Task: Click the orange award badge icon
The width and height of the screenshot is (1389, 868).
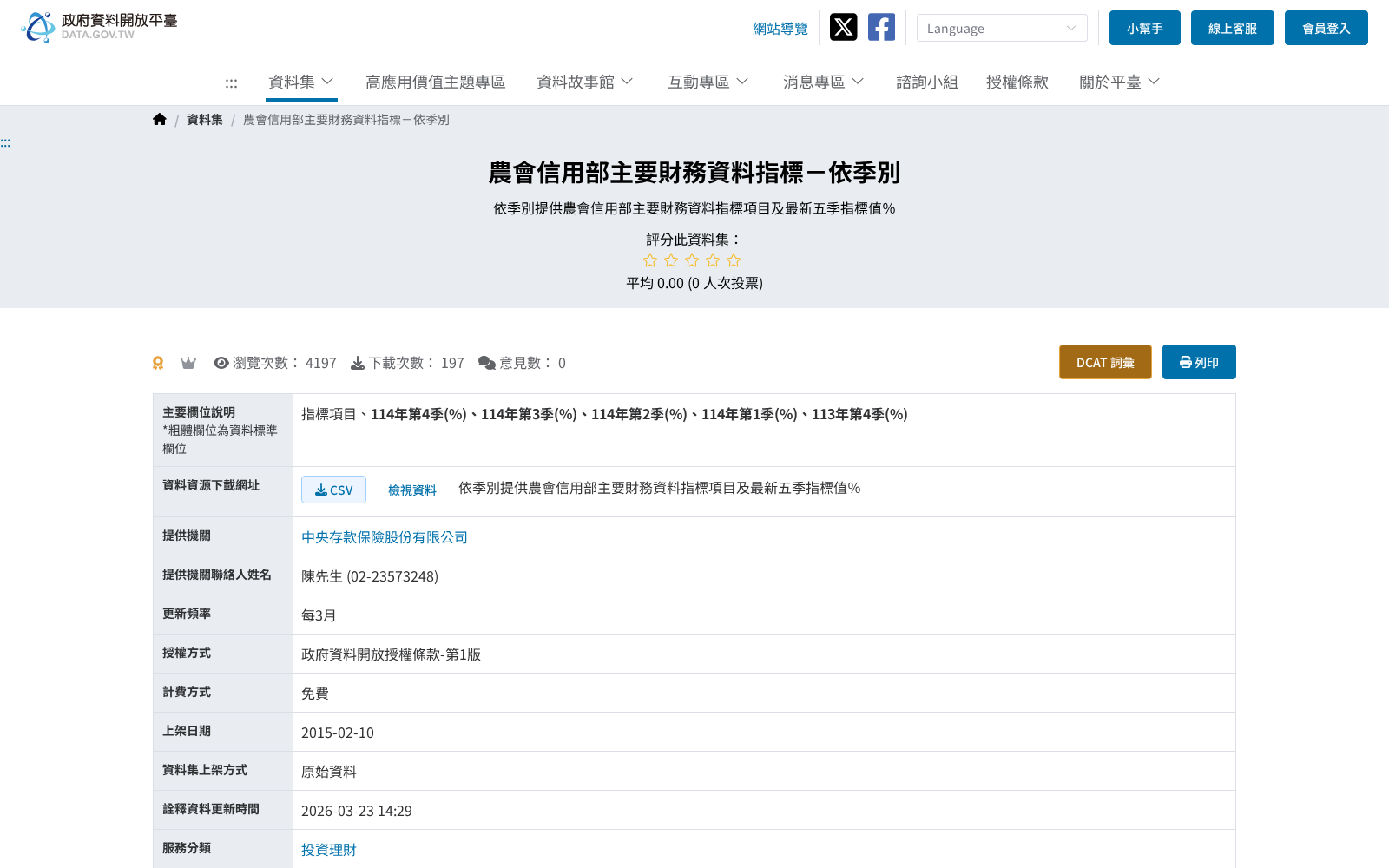Action: [x=158, y=363]
